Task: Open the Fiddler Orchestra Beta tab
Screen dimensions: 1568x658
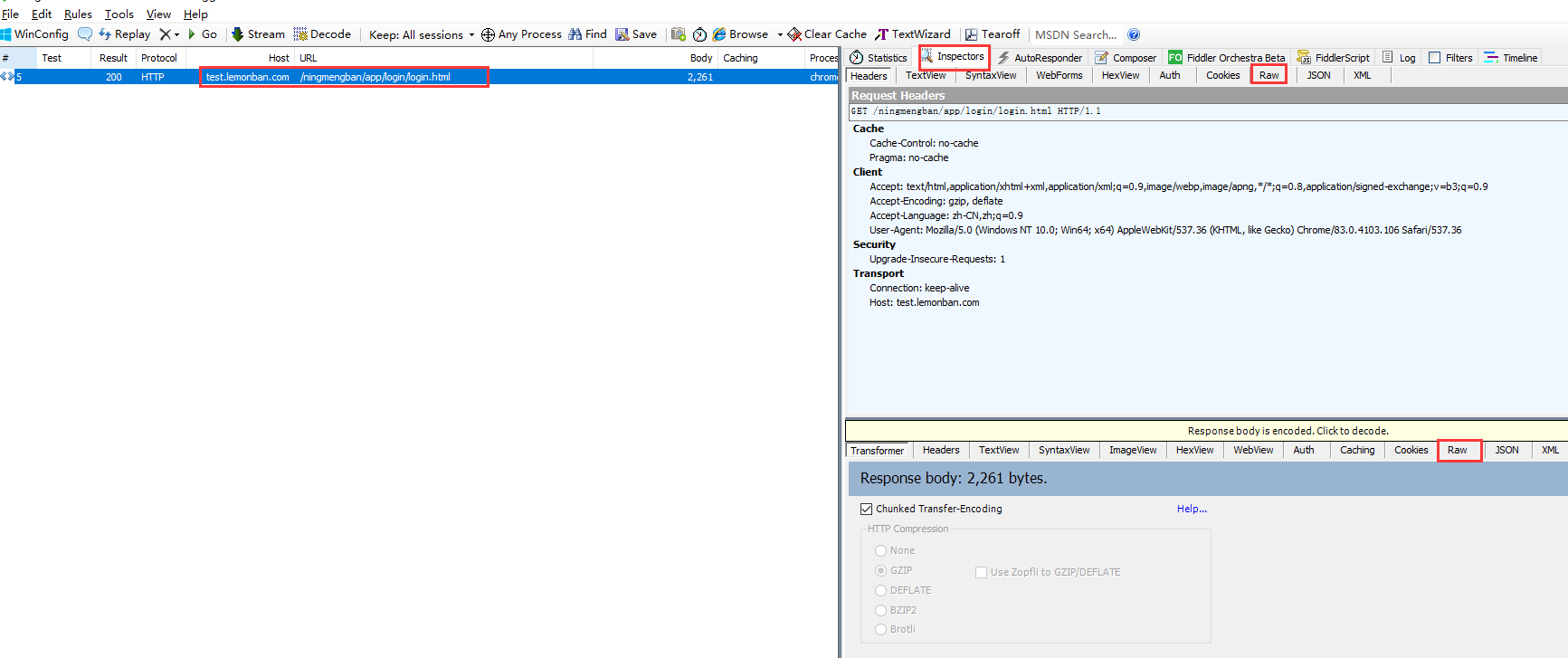Action: coord(1227,58)
